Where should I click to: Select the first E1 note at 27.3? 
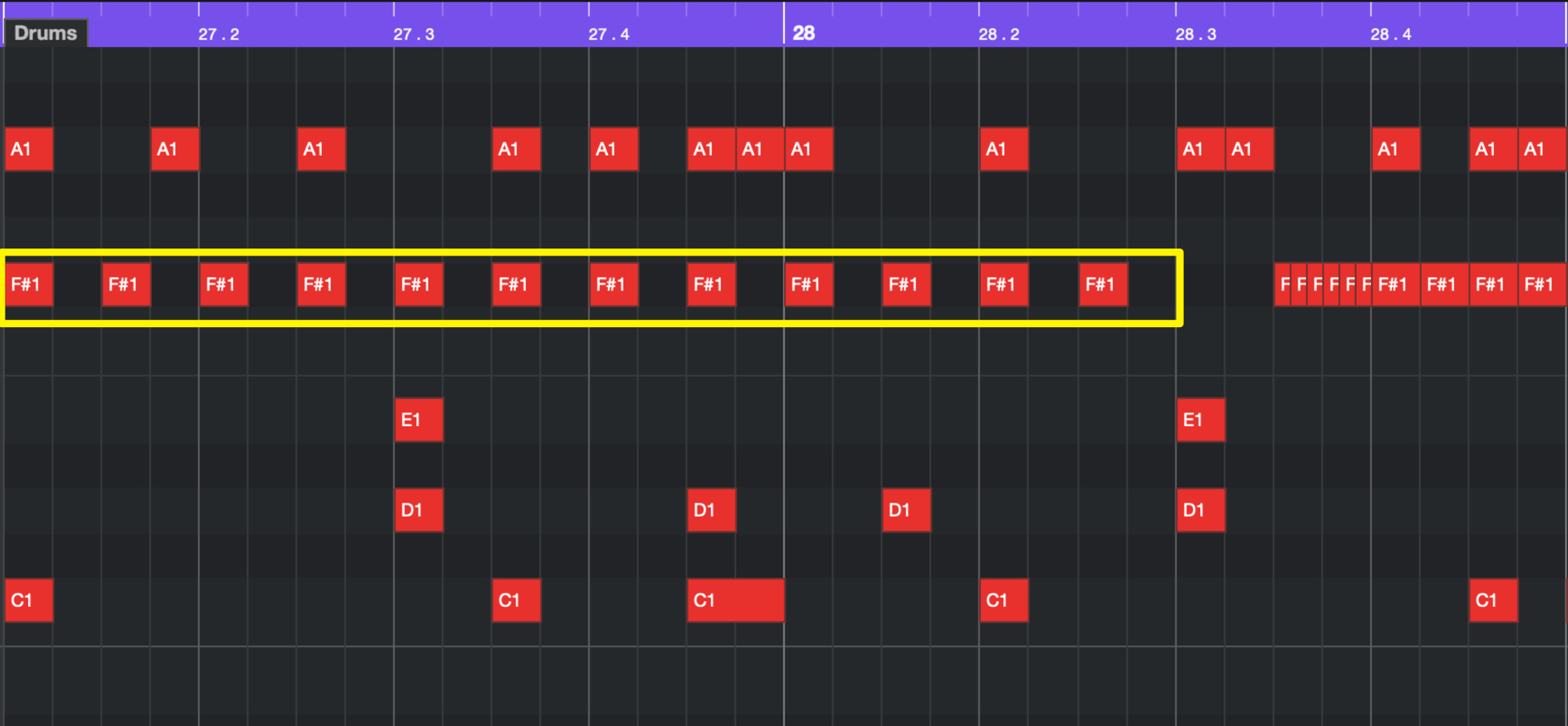click(418, 420)
